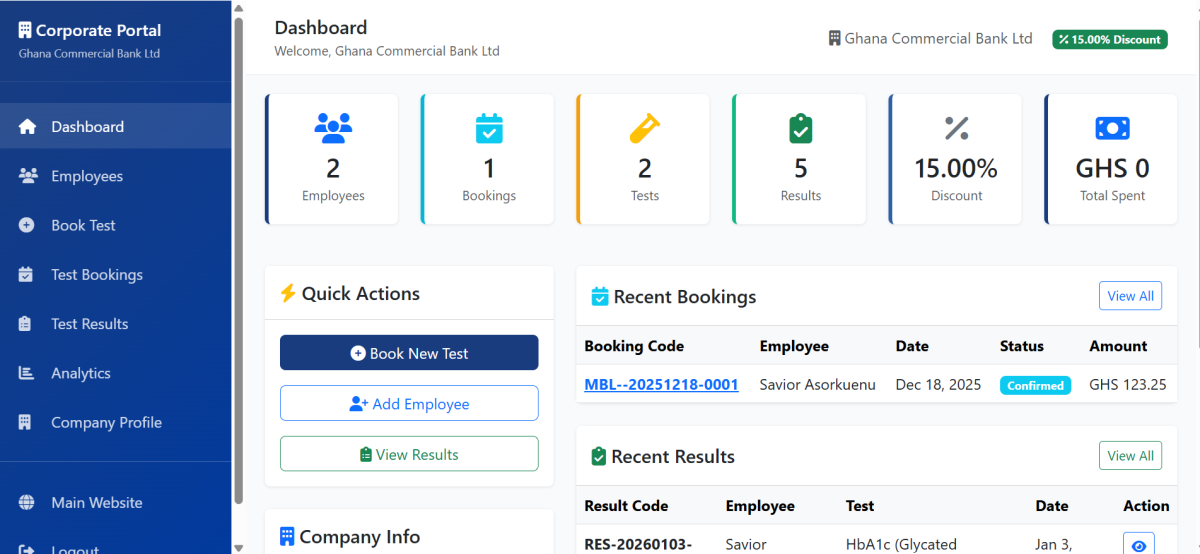The width and height of the screenshot is (1200, 554).
Task: Click the Action column header in results
Action: (1146, 506)
